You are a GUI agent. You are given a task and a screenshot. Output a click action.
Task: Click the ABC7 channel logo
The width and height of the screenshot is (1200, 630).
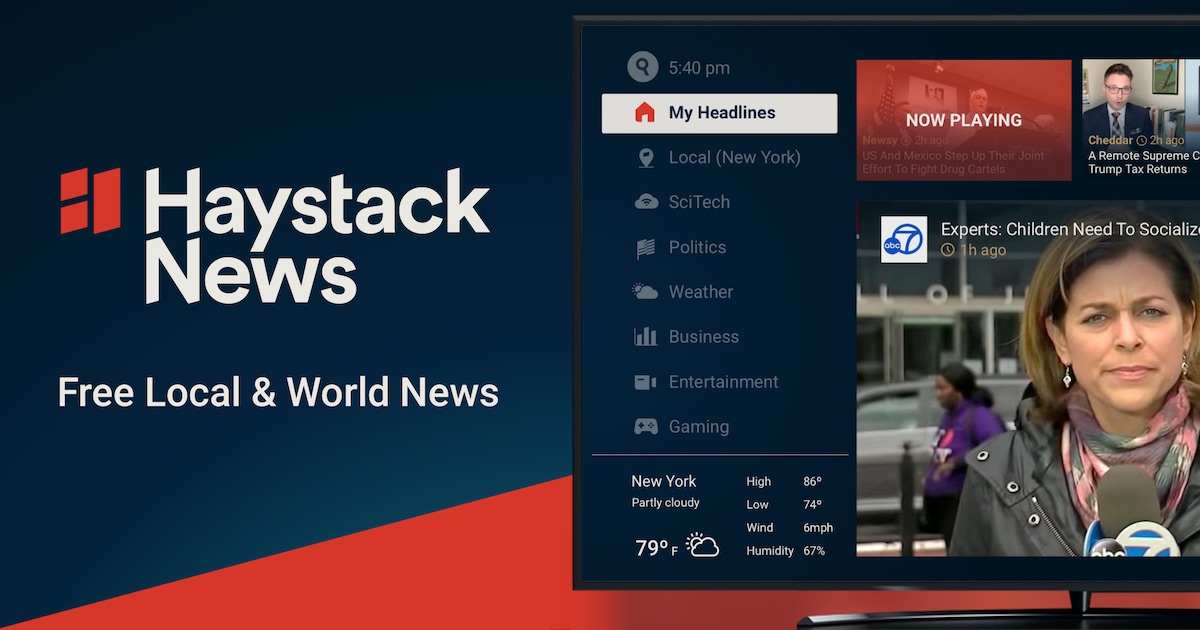coord(903,240)
